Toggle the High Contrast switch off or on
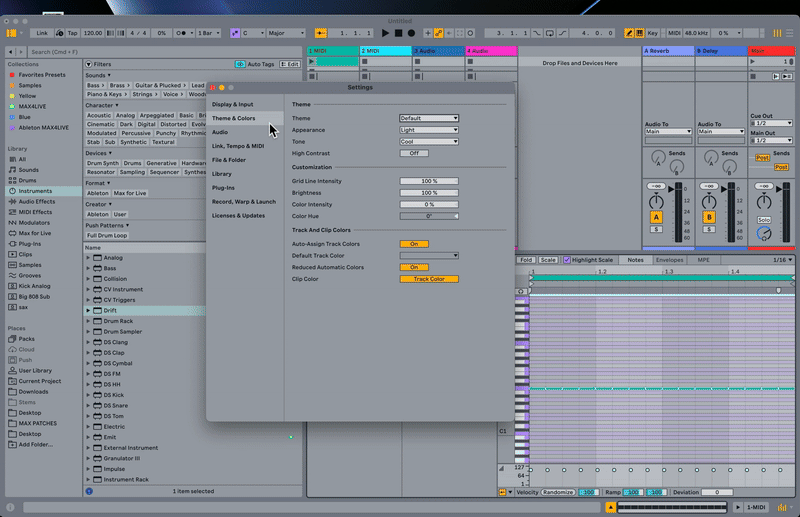Viewport: 800px width, 517px height. pos(414,153)
